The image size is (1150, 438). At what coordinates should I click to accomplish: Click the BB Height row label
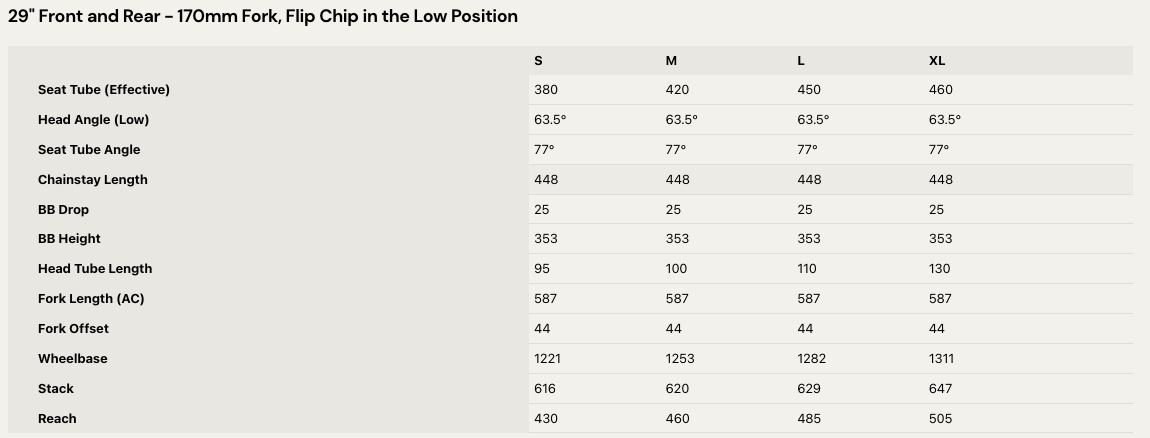tap(69, 238)
